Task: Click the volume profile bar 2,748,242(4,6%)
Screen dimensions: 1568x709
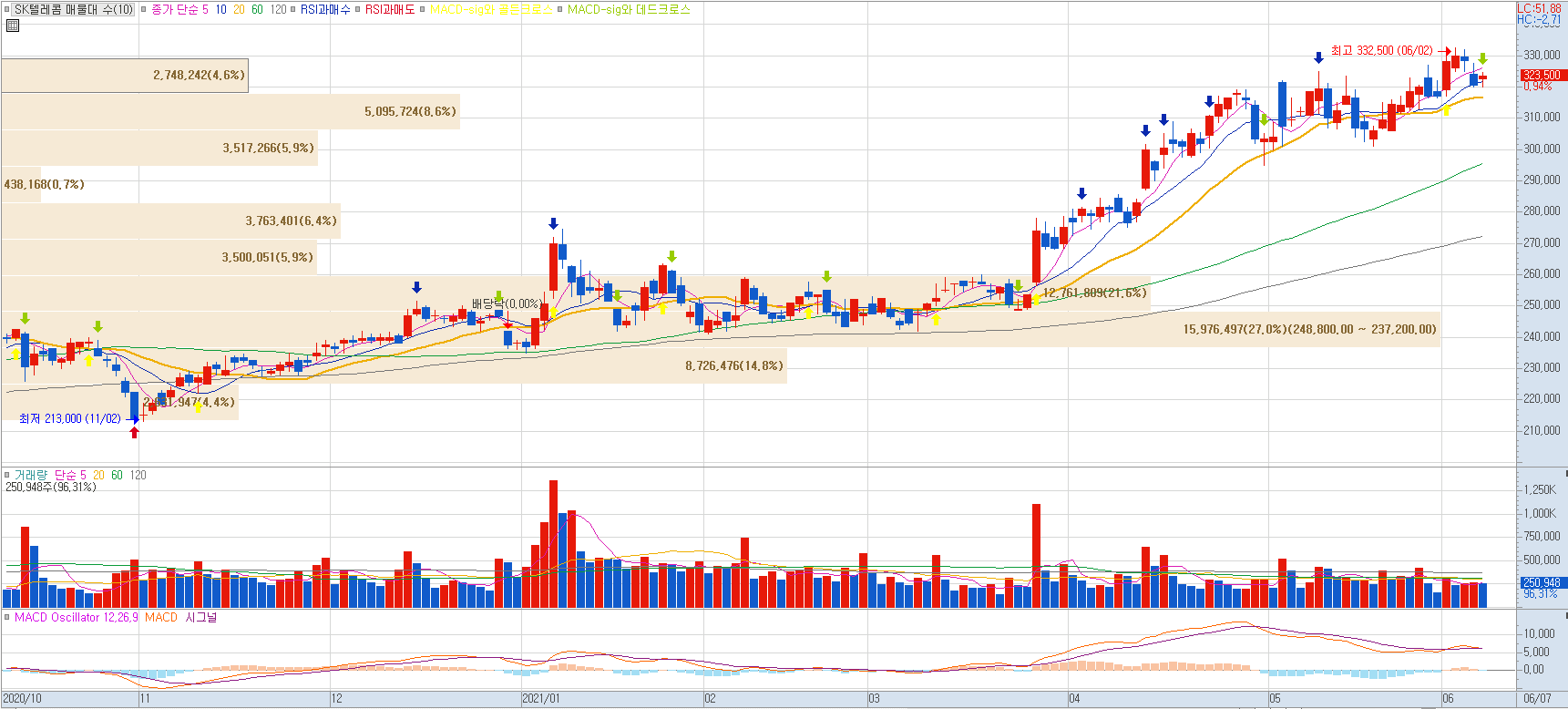Action: click(125, 75)
